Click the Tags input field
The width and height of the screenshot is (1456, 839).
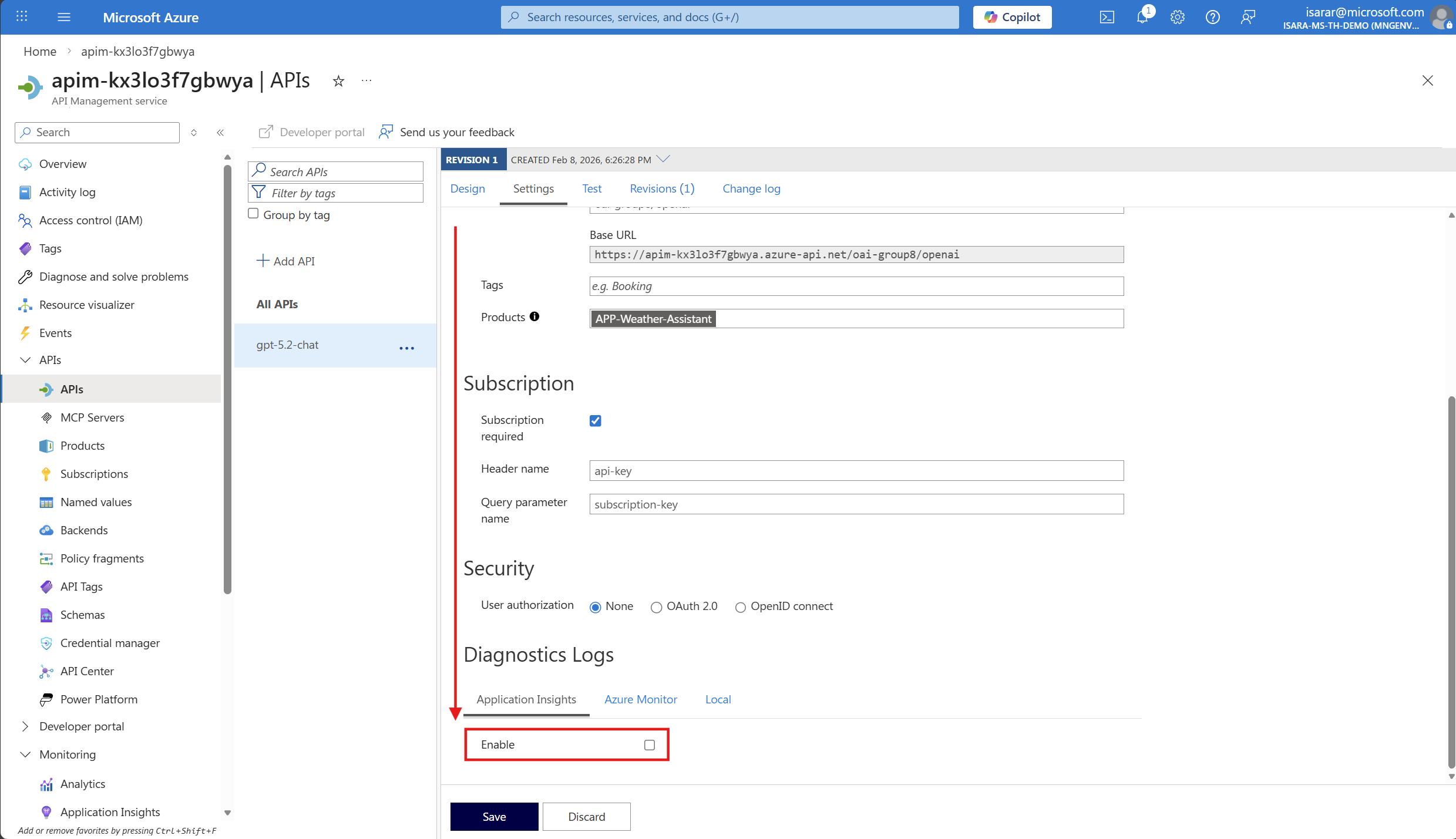pos(856,286)
